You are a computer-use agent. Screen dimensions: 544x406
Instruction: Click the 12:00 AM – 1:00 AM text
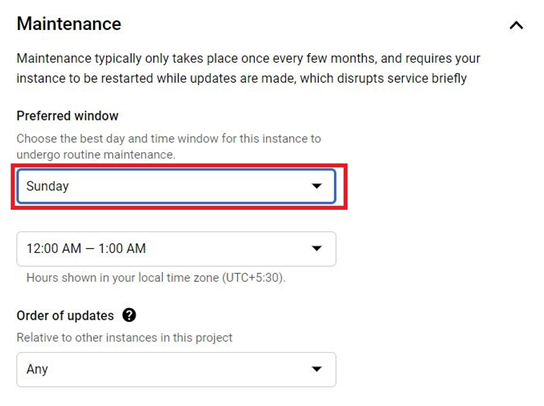(86, 248)
